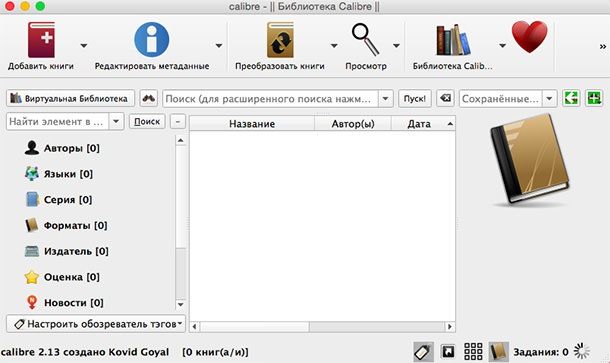The height and width of the screenshot is (363, 610).
Task: Open the Преобразовать книги dropdown arrow
Action: pyautogui.click(x=334, y=46)
